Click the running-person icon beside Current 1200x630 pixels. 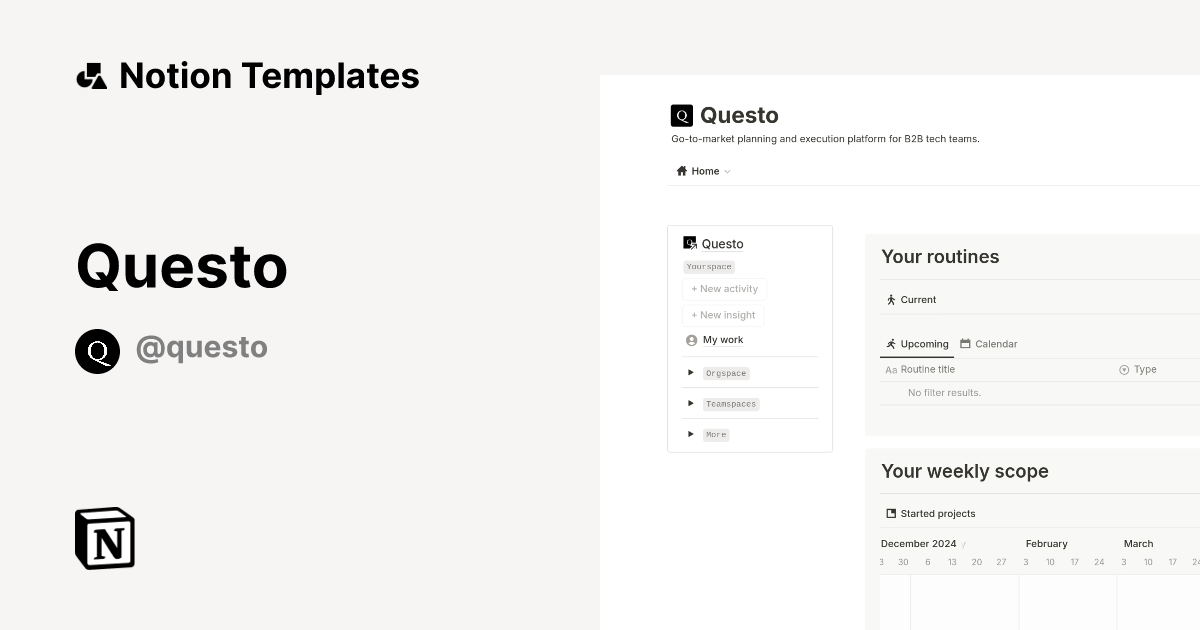pyautogui.click(x=891, y=299)
